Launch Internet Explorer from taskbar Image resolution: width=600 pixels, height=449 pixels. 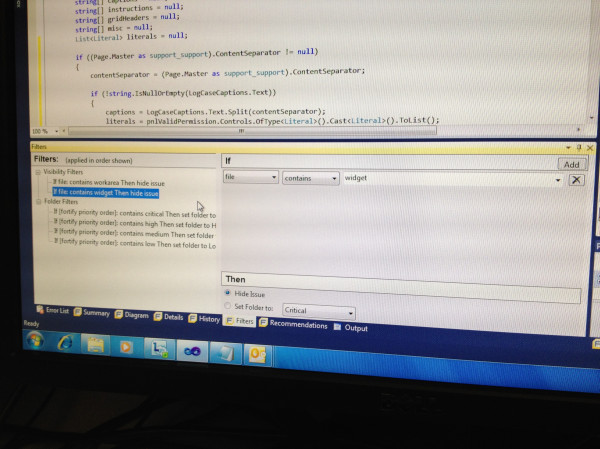(x=65, y=342)
